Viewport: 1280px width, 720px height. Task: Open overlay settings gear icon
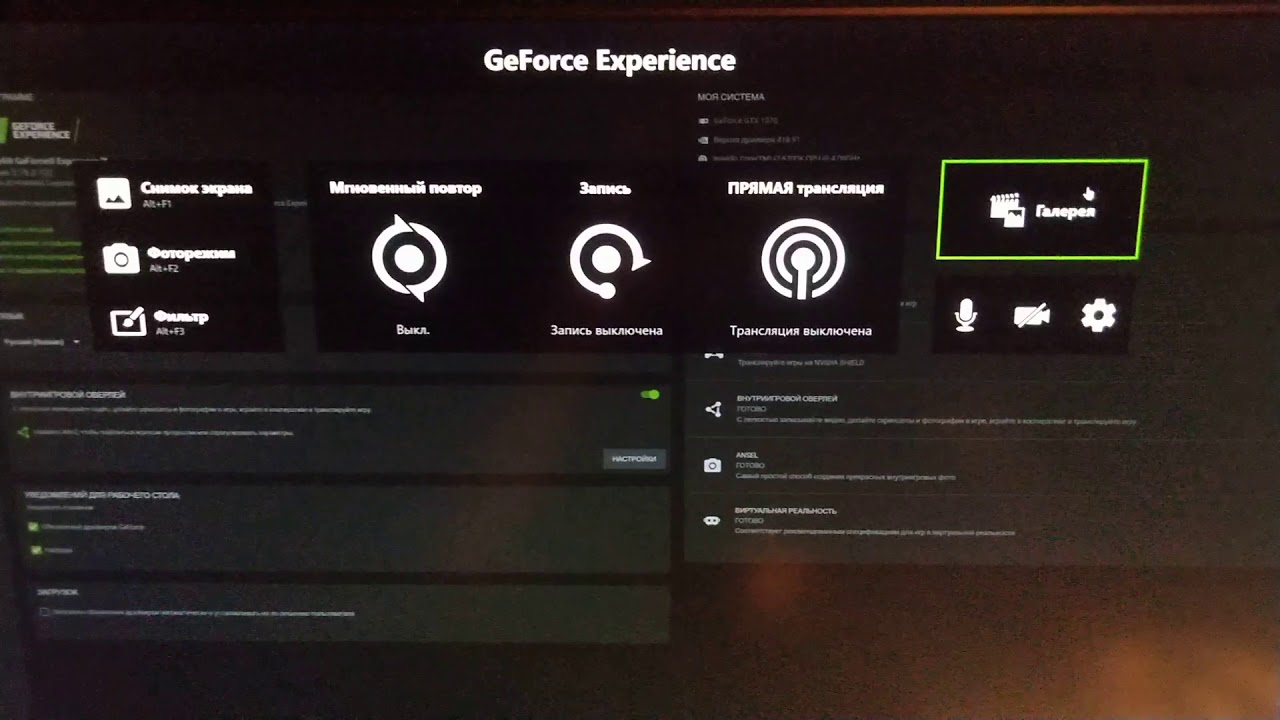1098,316
